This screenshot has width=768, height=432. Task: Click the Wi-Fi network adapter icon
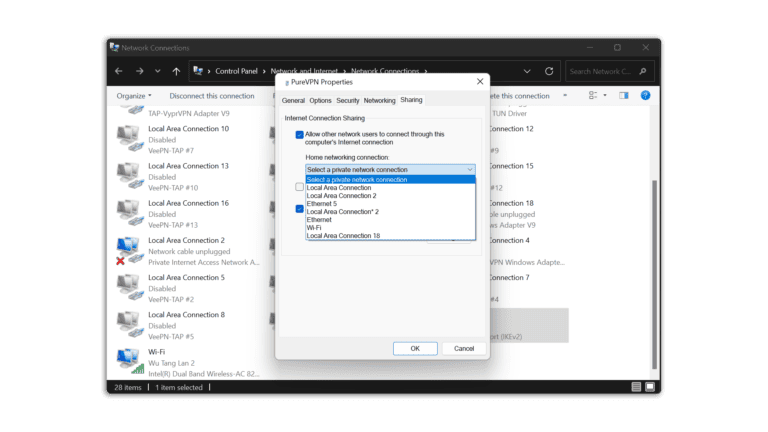click(x=128, y=358)
